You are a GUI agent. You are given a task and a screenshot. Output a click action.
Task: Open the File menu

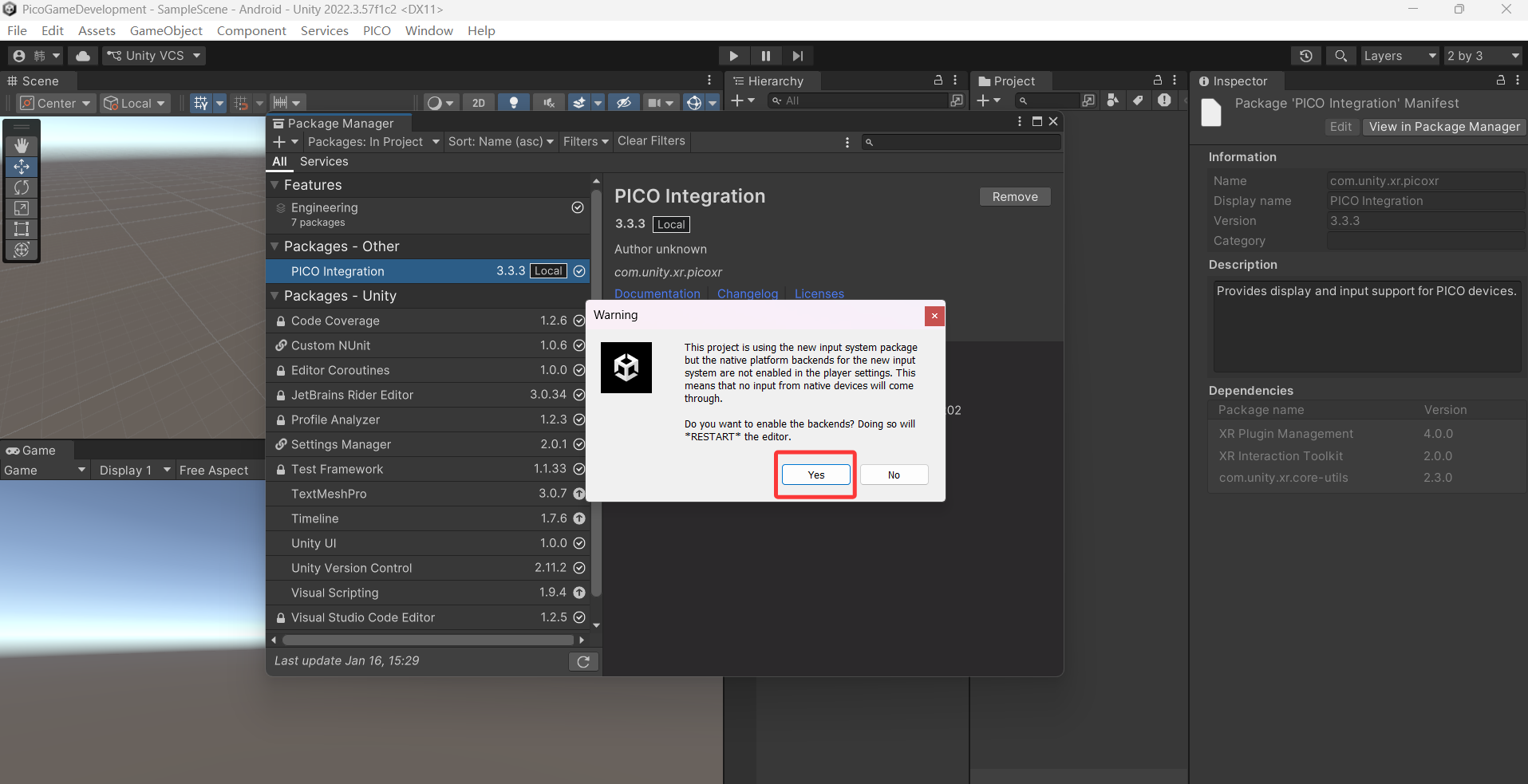[x=17, y=30]
